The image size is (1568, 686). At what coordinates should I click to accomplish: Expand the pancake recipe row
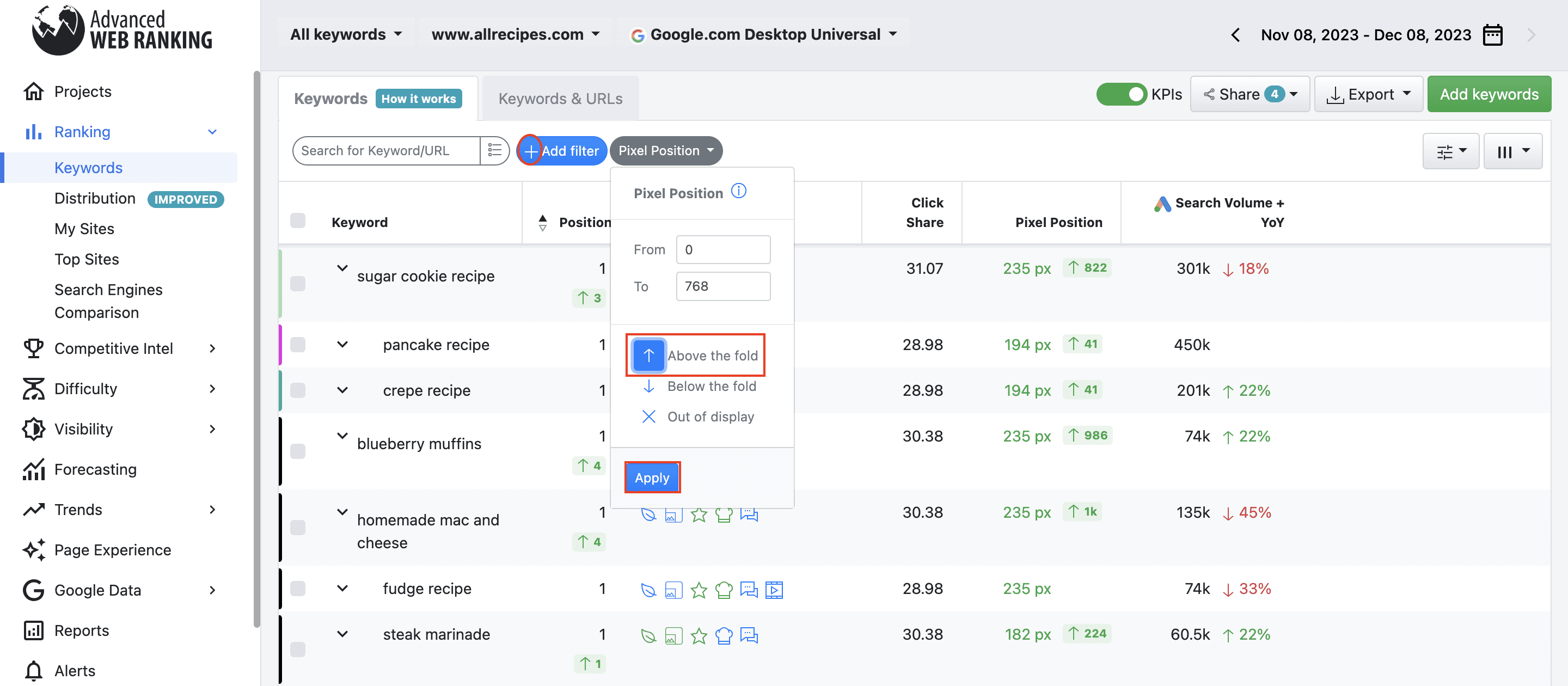[x=342, y=345]
